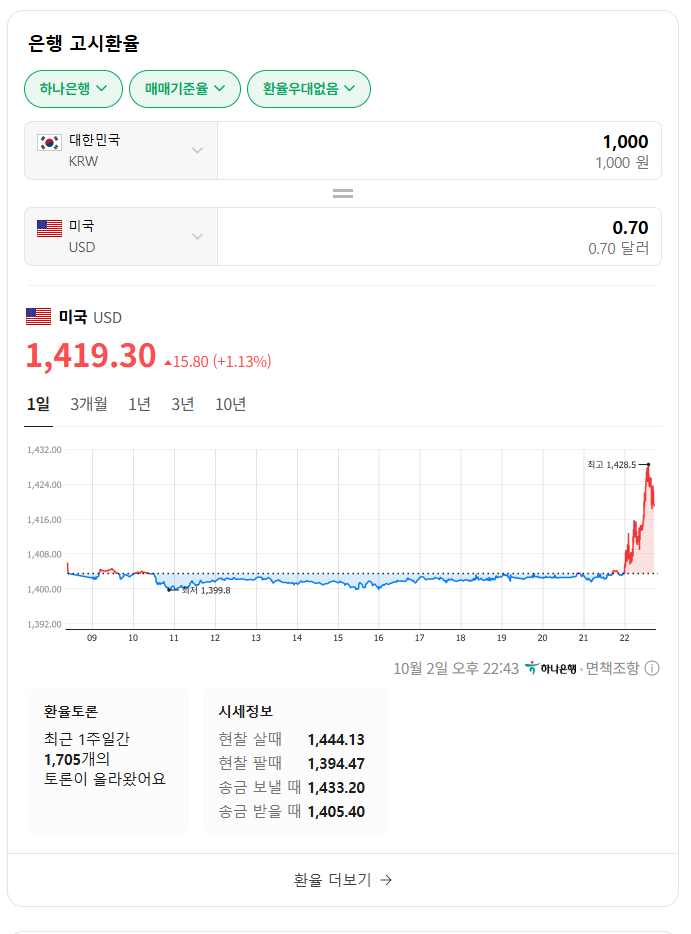Click the US flag beside 미국 USD heading

[x=38, y=317]
